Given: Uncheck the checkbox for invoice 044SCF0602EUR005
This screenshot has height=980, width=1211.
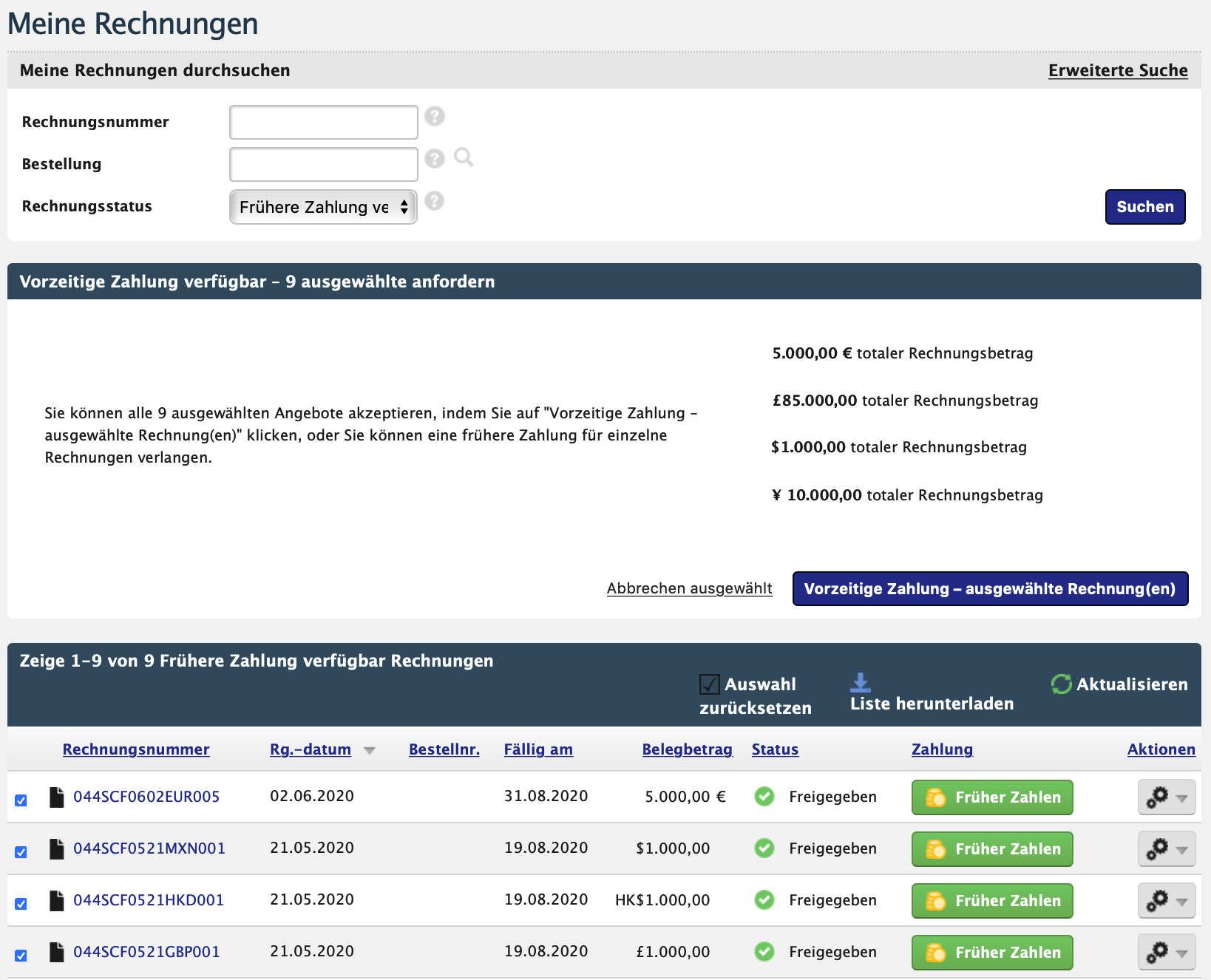Looking at the screenshot, I should click(21, 800).
